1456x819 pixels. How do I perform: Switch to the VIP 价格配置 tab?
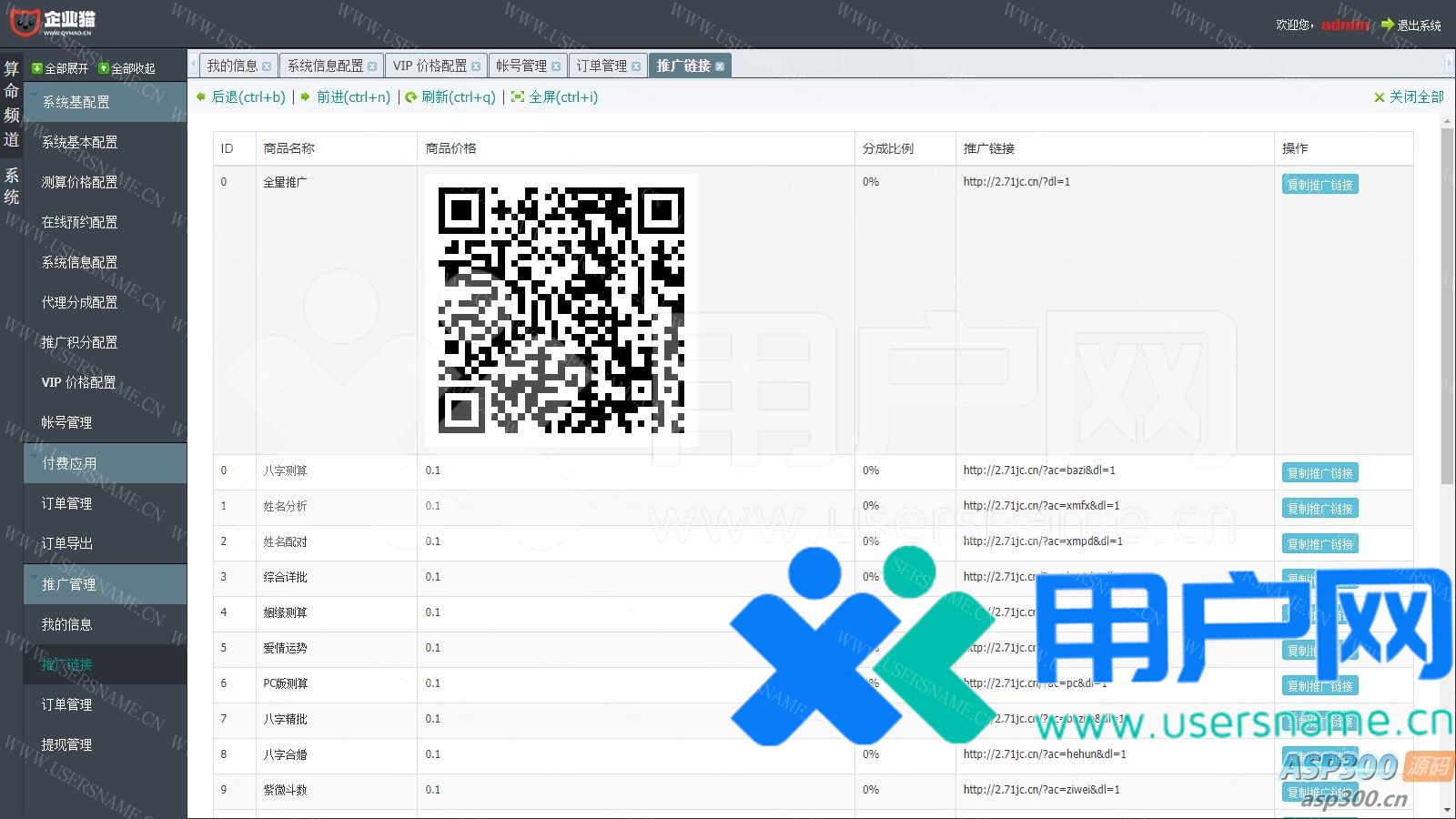pos(429,66)
